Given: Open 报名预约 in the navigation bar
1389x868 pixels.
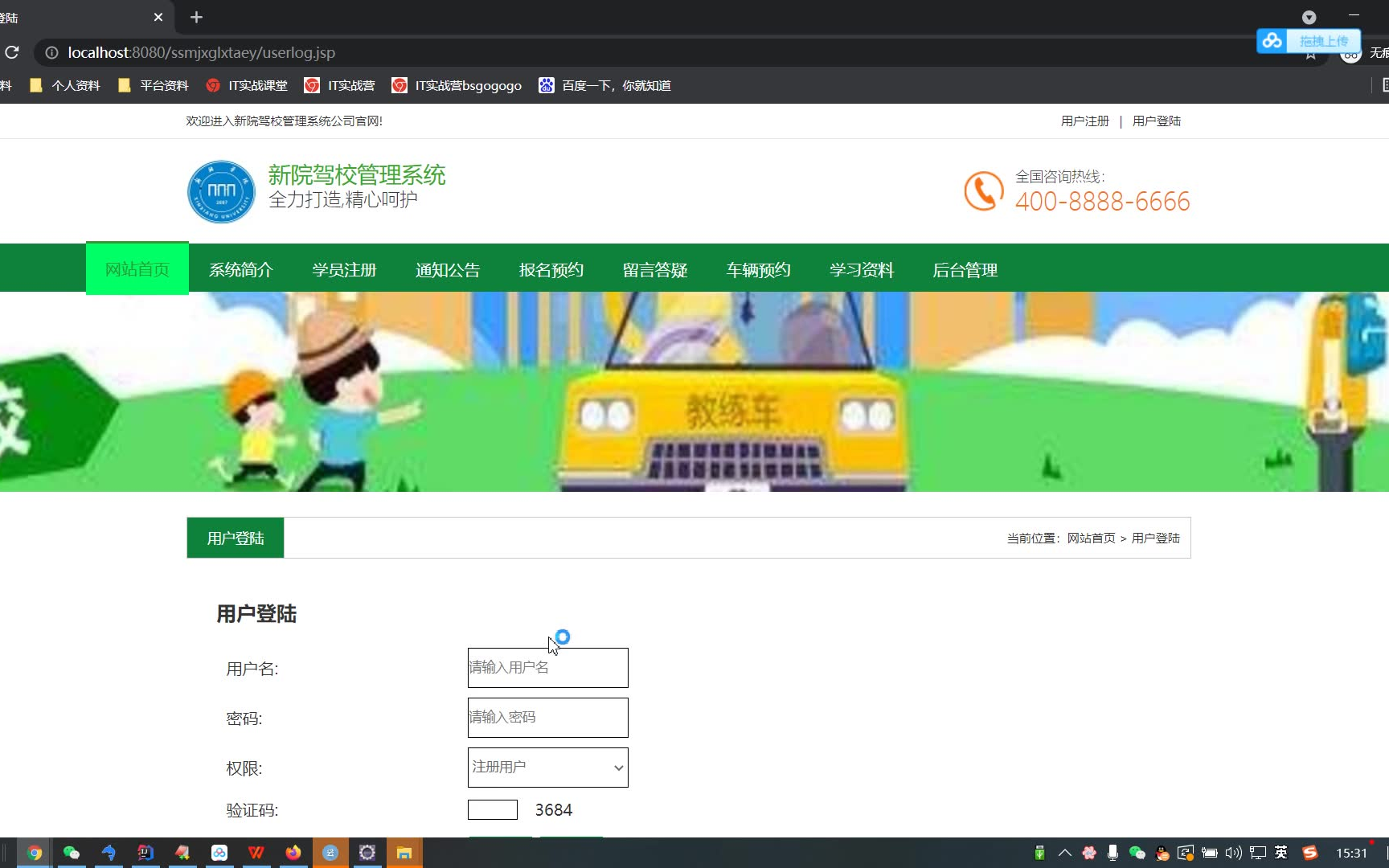Looking at the screenshot, I should coord(551,270).
